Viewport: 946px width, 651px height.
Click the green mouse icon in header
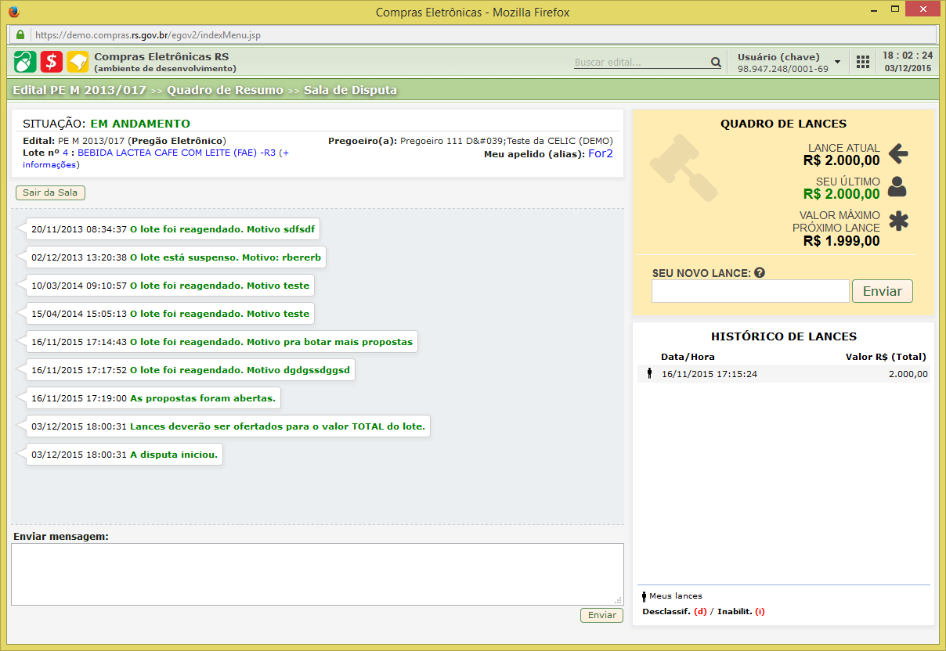coord(25,62)
